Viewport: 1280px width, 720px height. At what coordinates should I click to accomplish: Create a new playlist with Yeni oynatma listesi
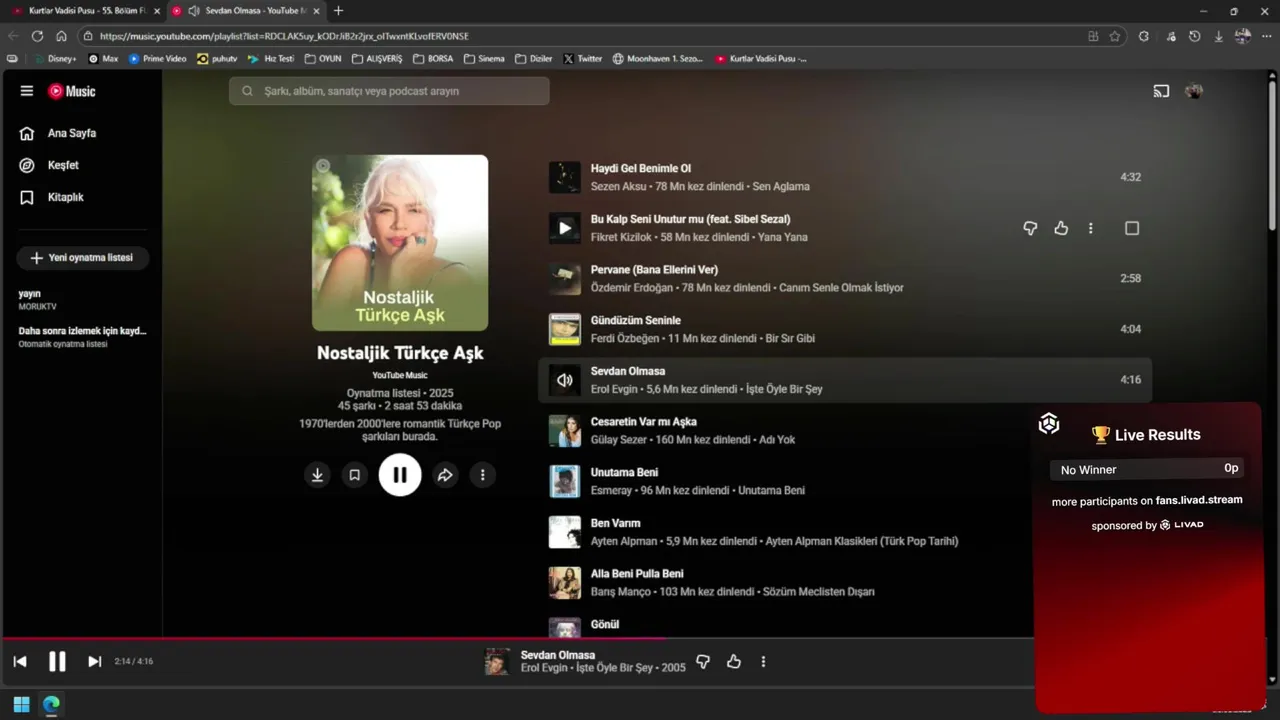82,258
